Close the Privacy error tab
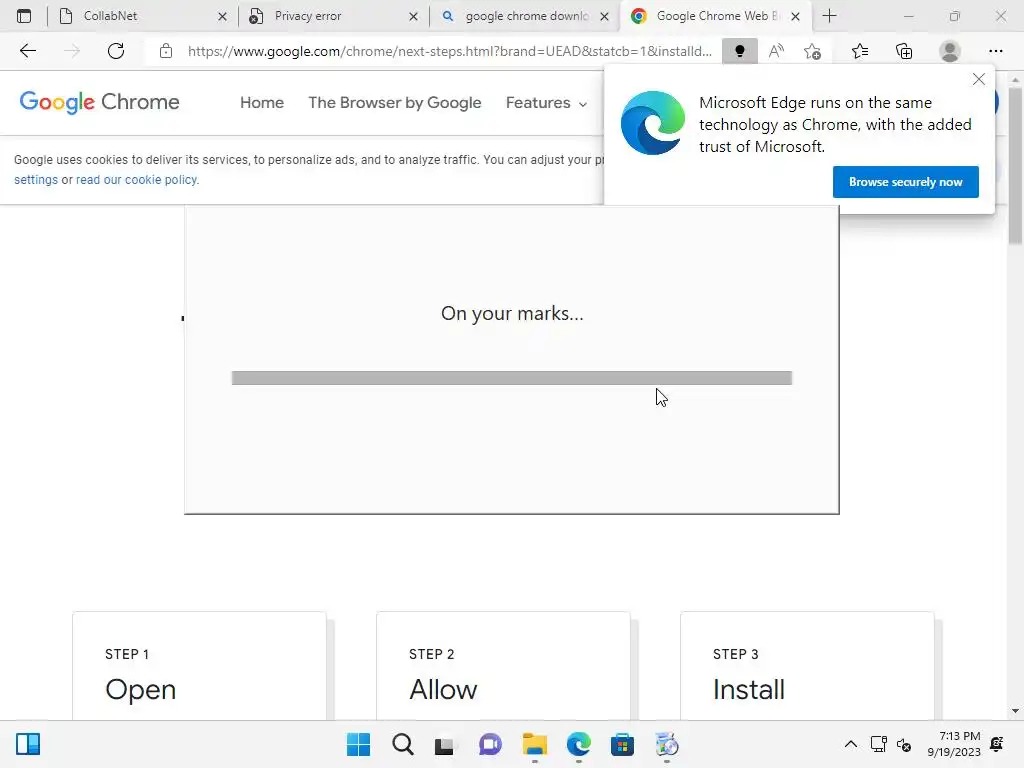The image size is (1024, 768). [x=413, y=16]
